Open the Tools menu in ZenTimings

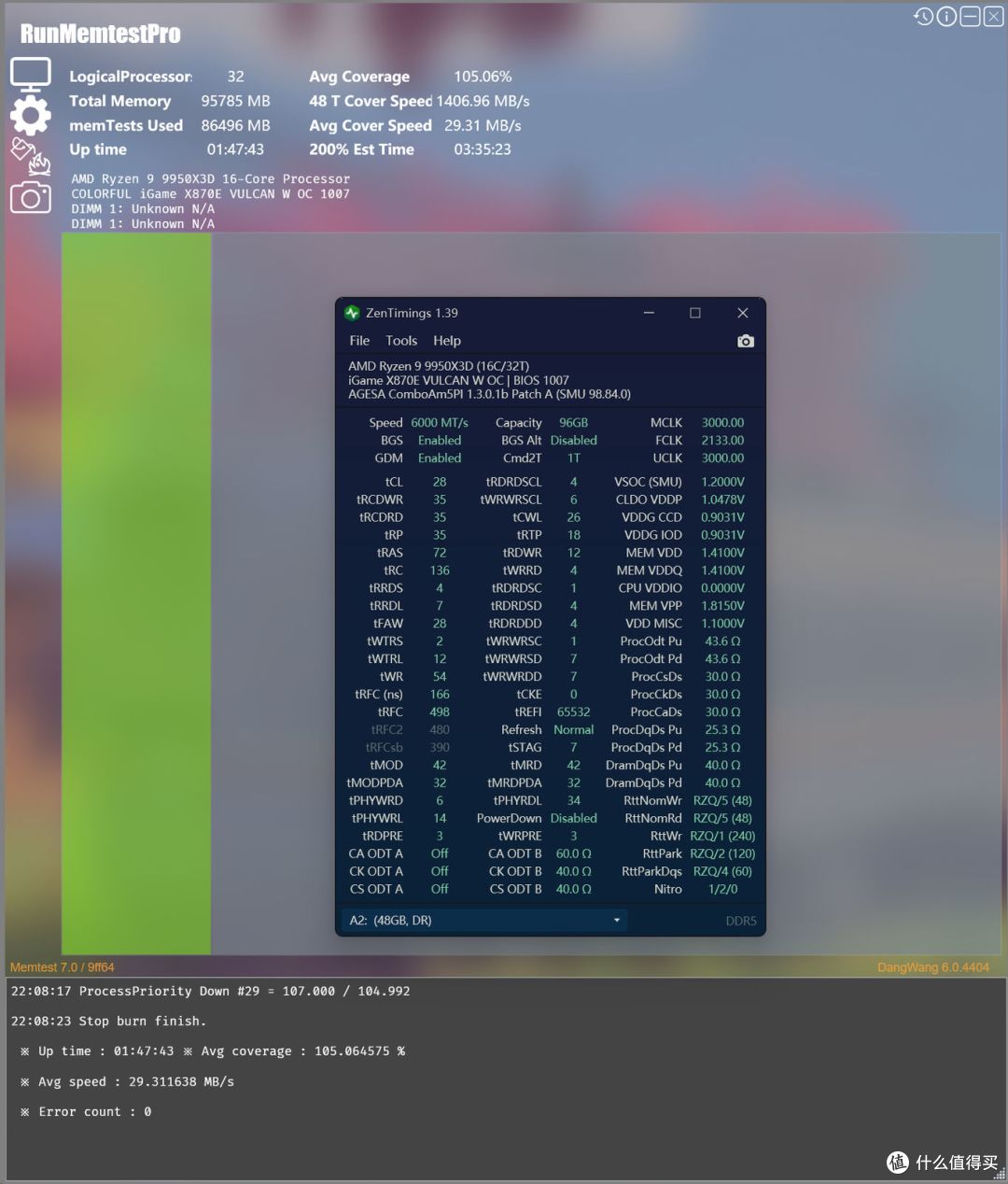[401, 341]
